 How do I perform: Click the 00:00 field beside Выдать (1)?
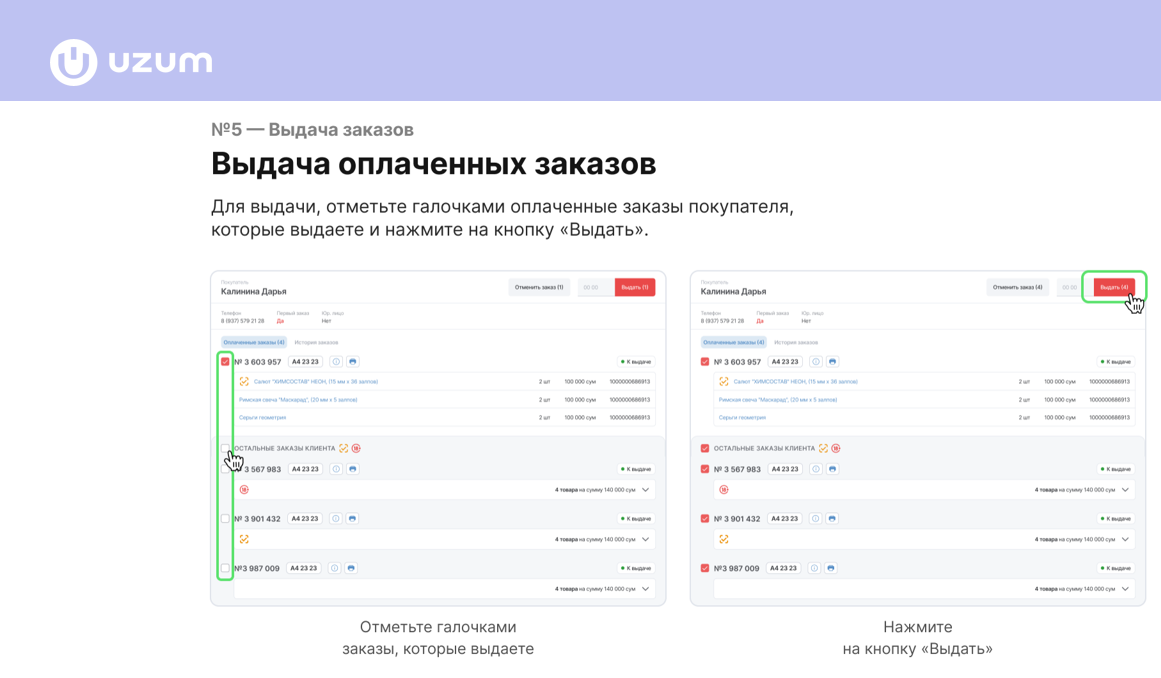tap(595, 287)
